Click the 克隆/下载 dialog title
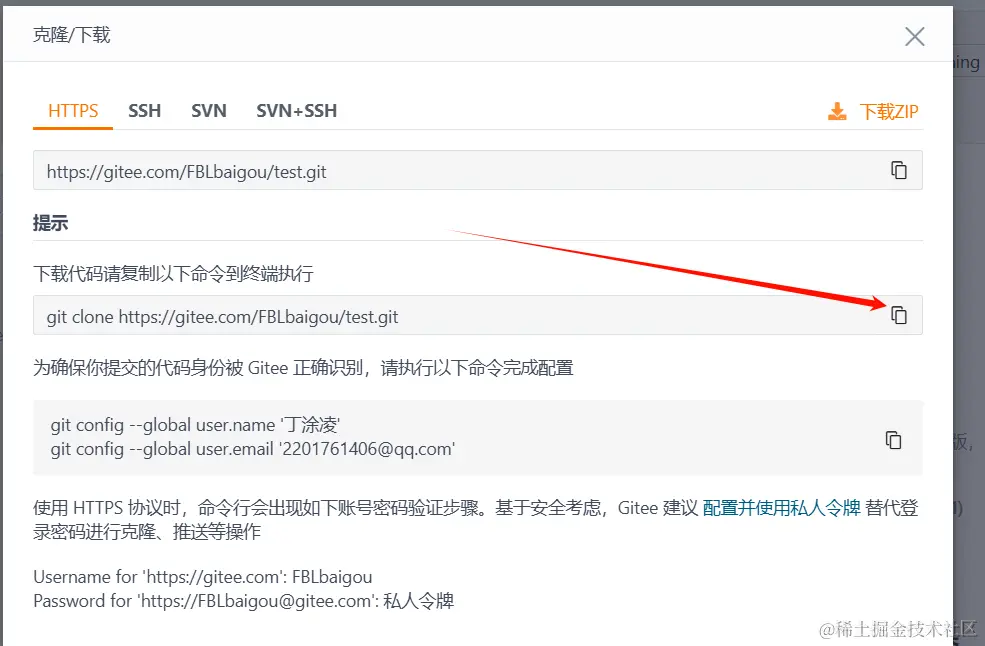Screen dimensions: 985x646 72,35
